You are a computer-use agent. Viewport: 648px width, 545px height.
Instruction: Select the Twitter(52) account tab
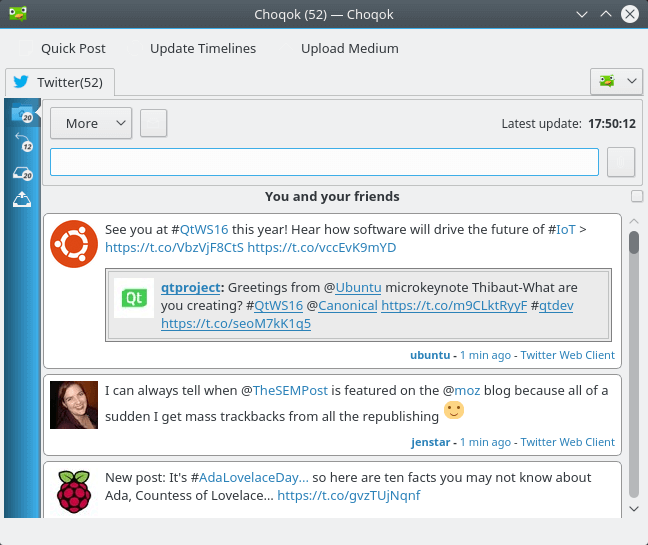[x=61, y=82]
